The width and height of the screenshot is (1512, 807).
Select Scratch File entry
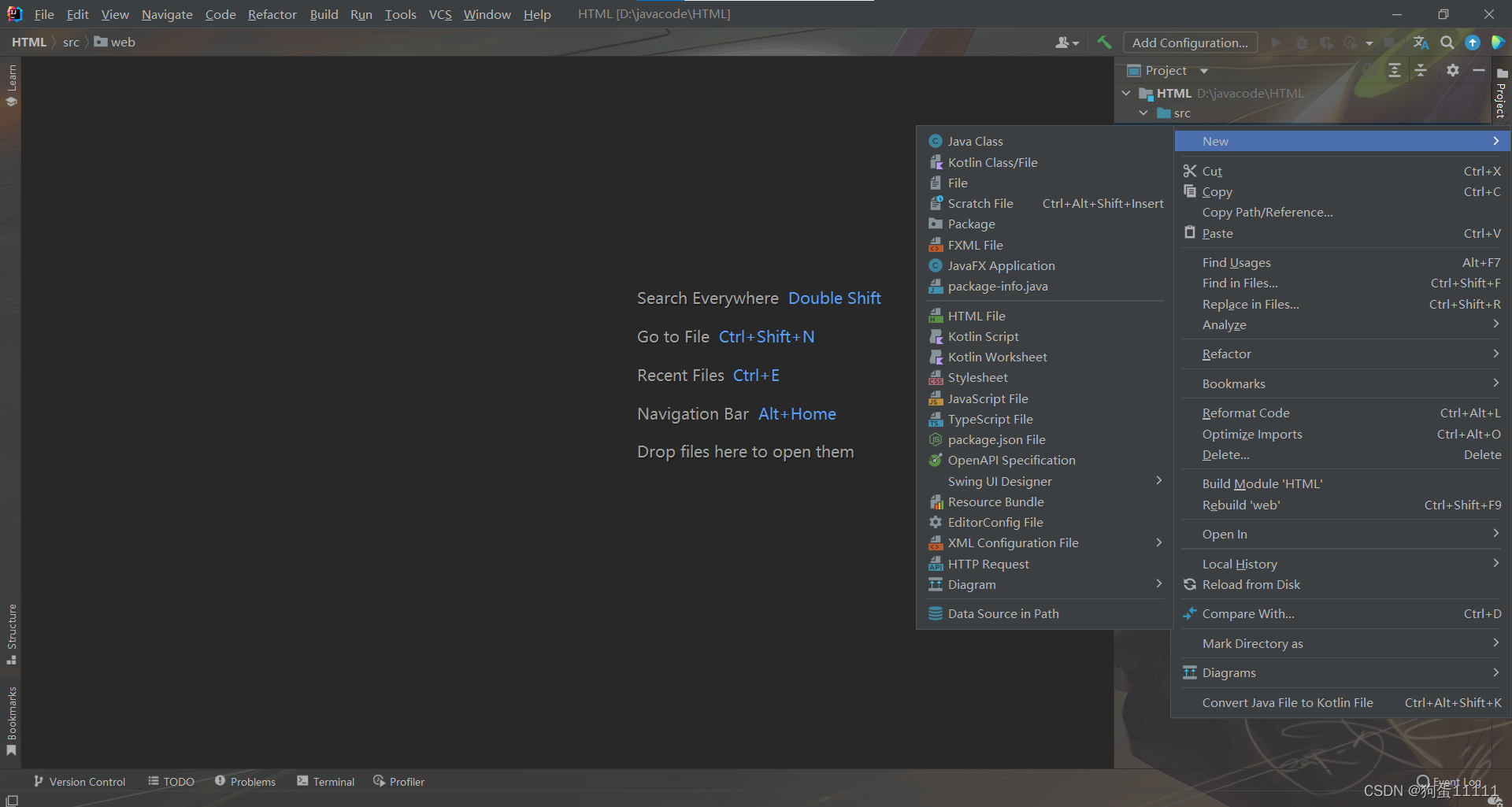(1045, 203)
